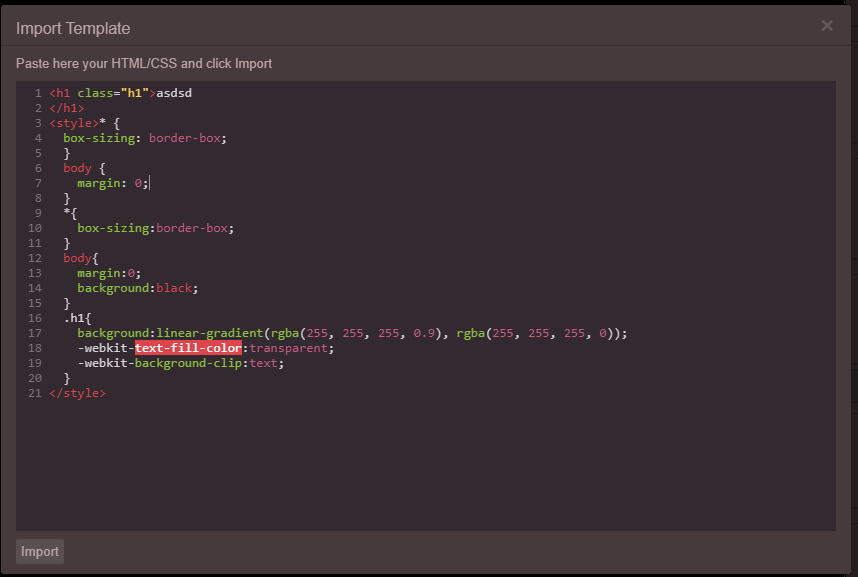Screen dimensions: 858x577
Task: Click line number 17 in the gutter
Action: (34, 333)
